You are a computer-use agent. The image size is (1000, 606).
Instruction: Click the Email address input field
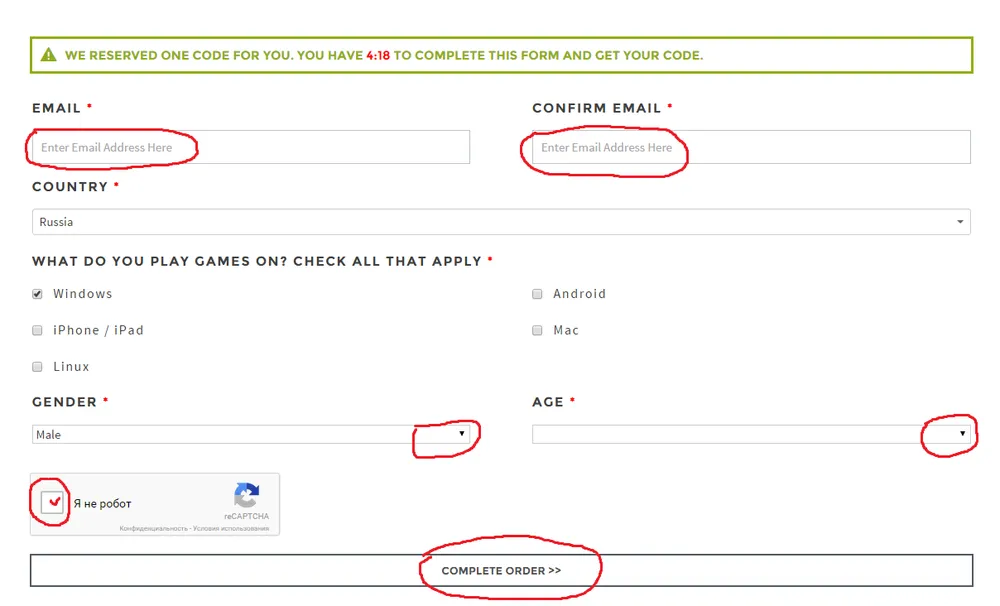251,147
